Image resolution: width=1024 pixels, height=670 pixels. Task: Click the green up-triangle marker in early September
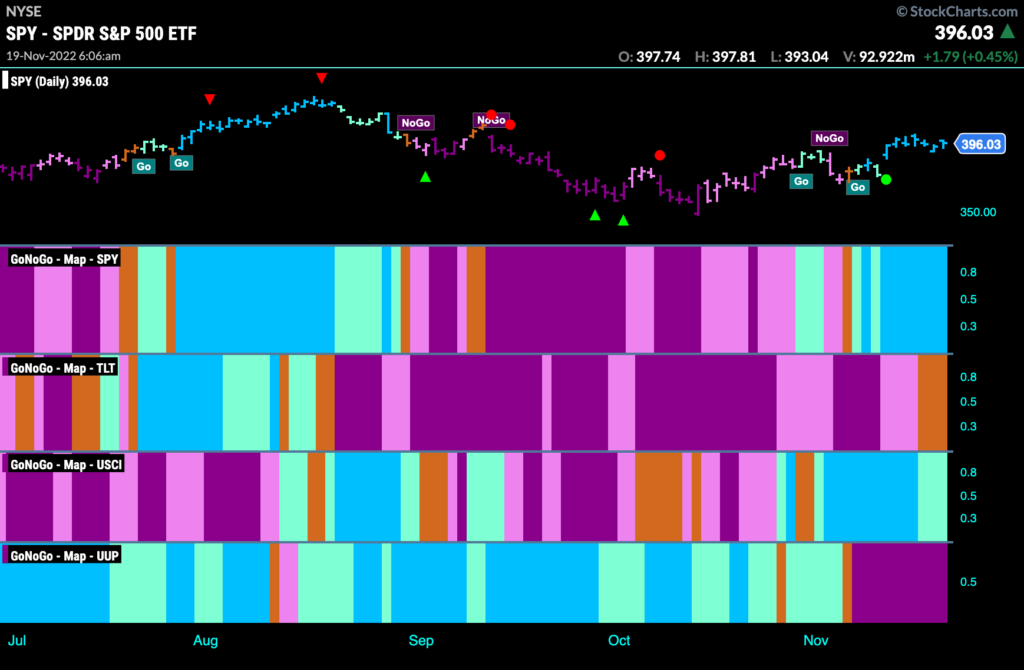point(425,176)
